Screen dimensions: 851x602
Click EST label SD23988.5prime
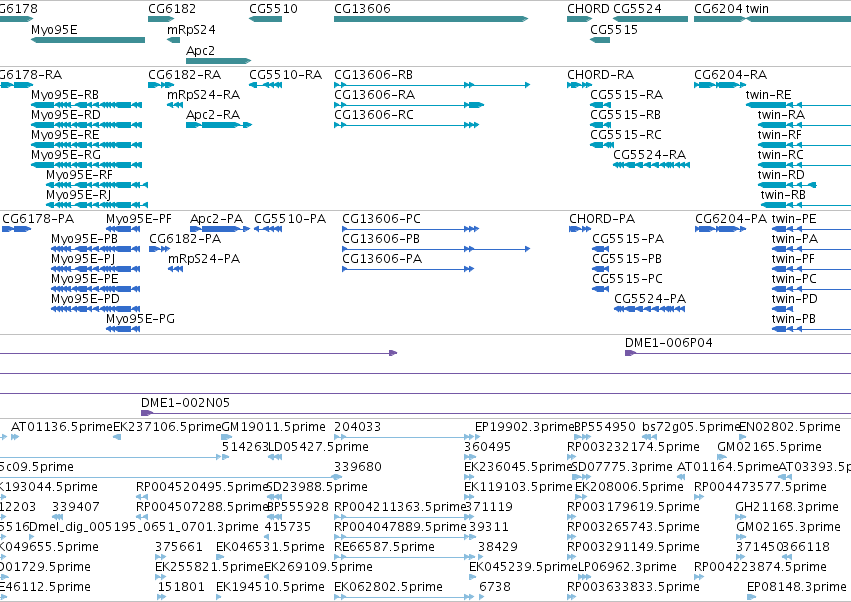pyautogui.click(x=317, y=486)
